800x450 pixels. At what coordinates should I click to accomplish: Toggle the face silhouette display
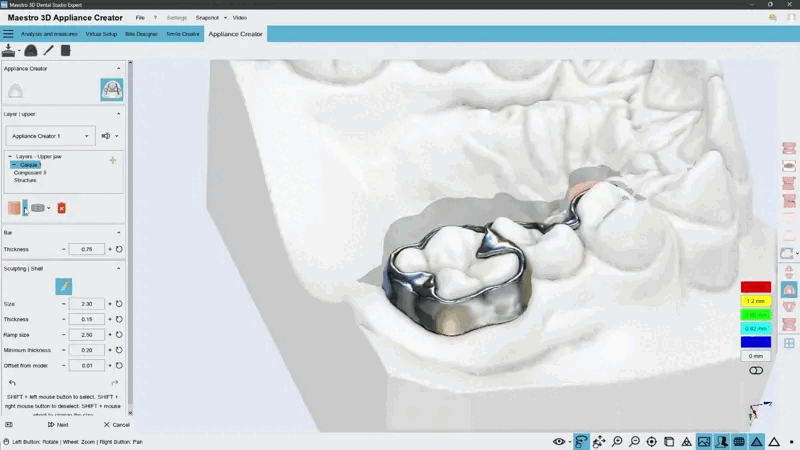point(721,442)
